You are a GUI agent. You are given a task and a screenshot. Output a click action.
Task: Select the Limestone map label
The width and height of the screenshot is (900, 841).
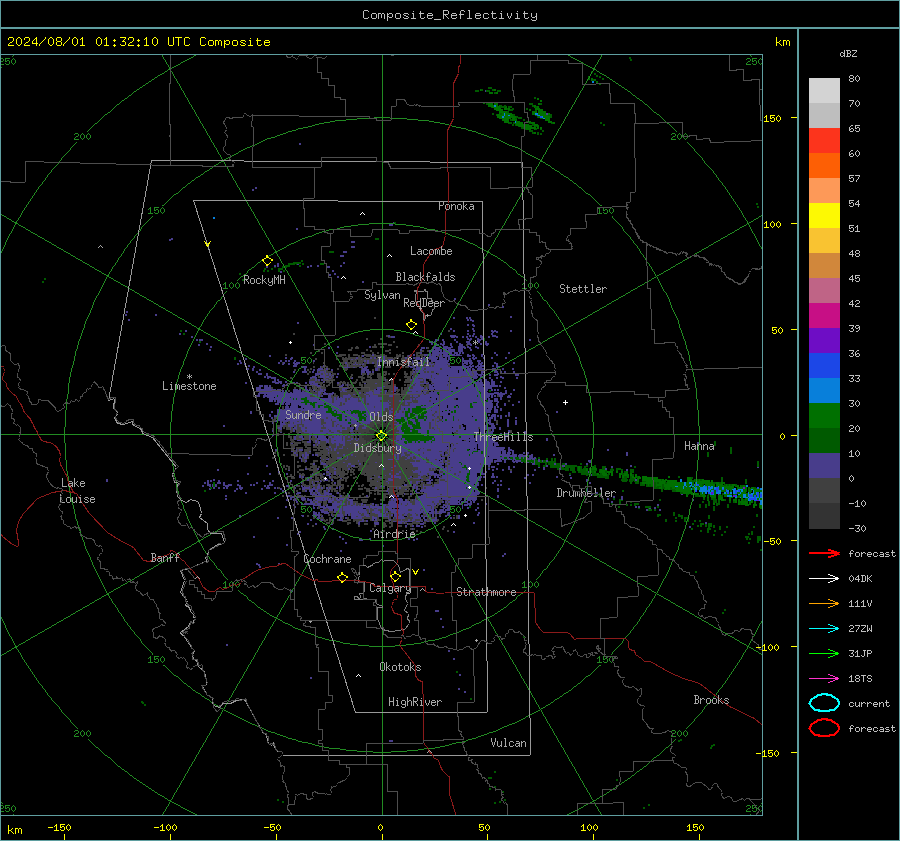(x=189, y=386)
